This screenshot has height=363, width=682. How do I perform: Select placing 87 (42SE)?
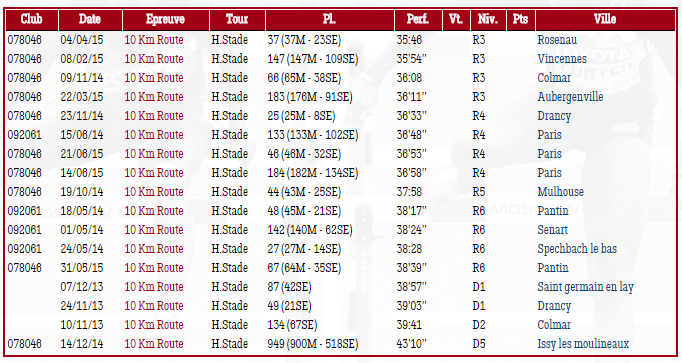pyautogui.click(x=290, y=287)
